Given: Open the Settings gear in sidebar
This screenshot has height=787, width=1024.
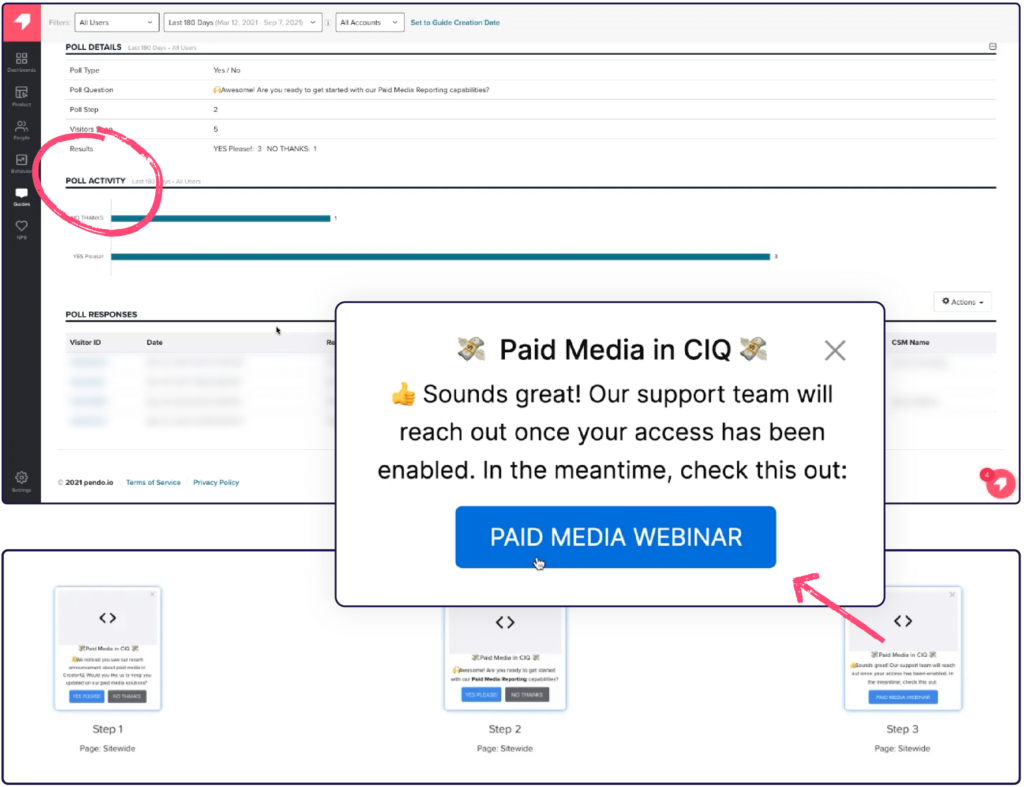Looking at the screenshot, I should click(22, 481).
